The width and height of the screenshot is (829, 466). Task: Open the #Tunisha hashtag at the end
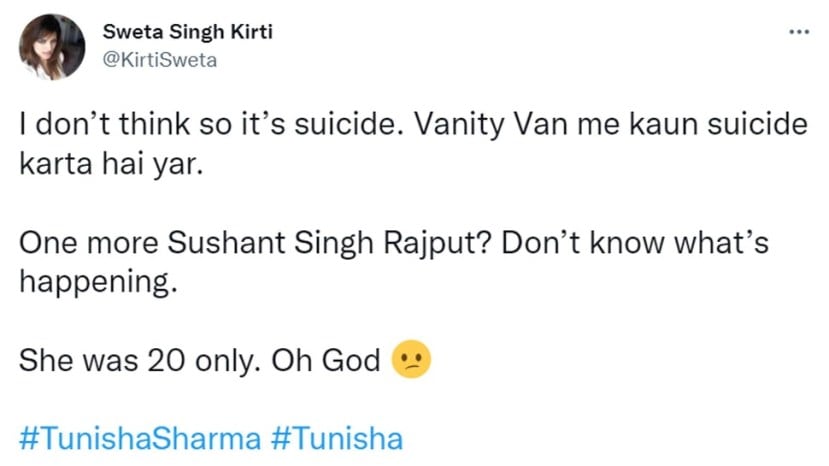pos(338,439)
